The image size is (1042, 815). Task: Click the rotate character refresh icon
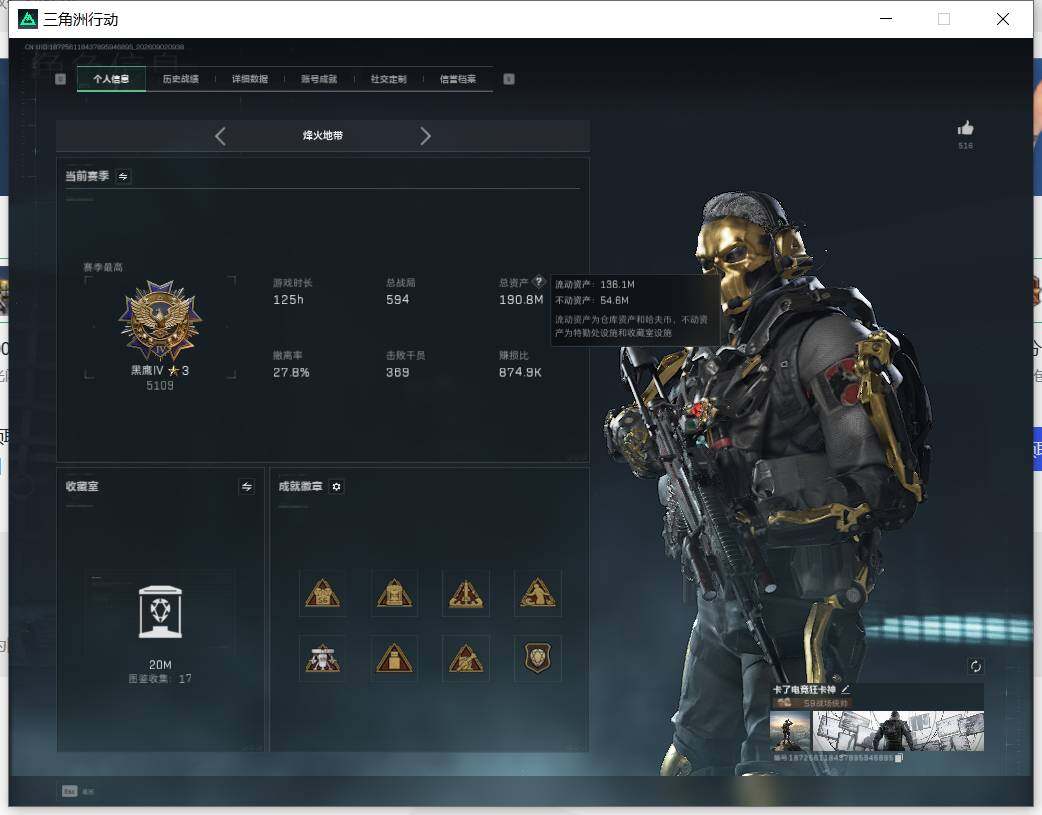976,666
